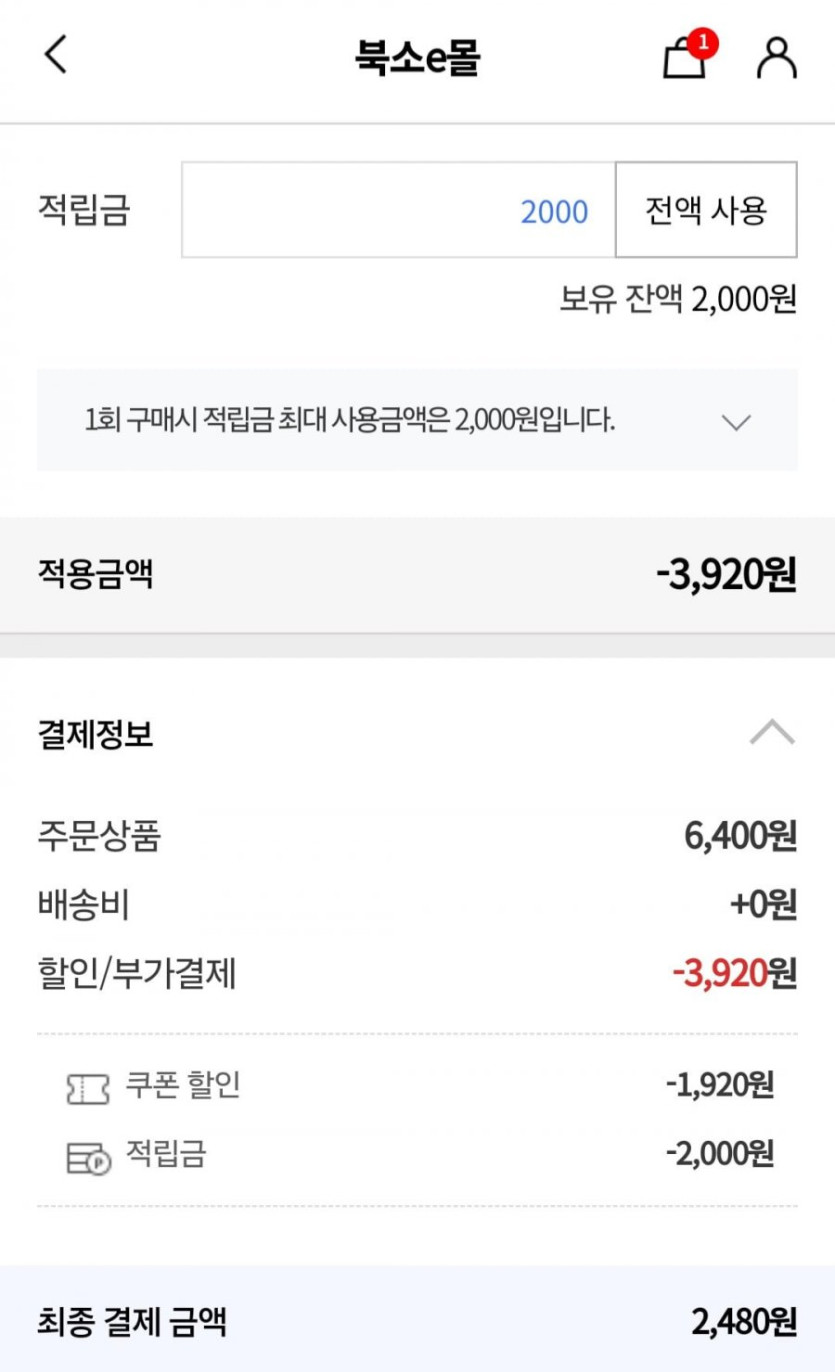The height and width of the screenshot is (1372, 835).
Task: Tap the 북소e몰 header title
Action: tap(417, 58)
